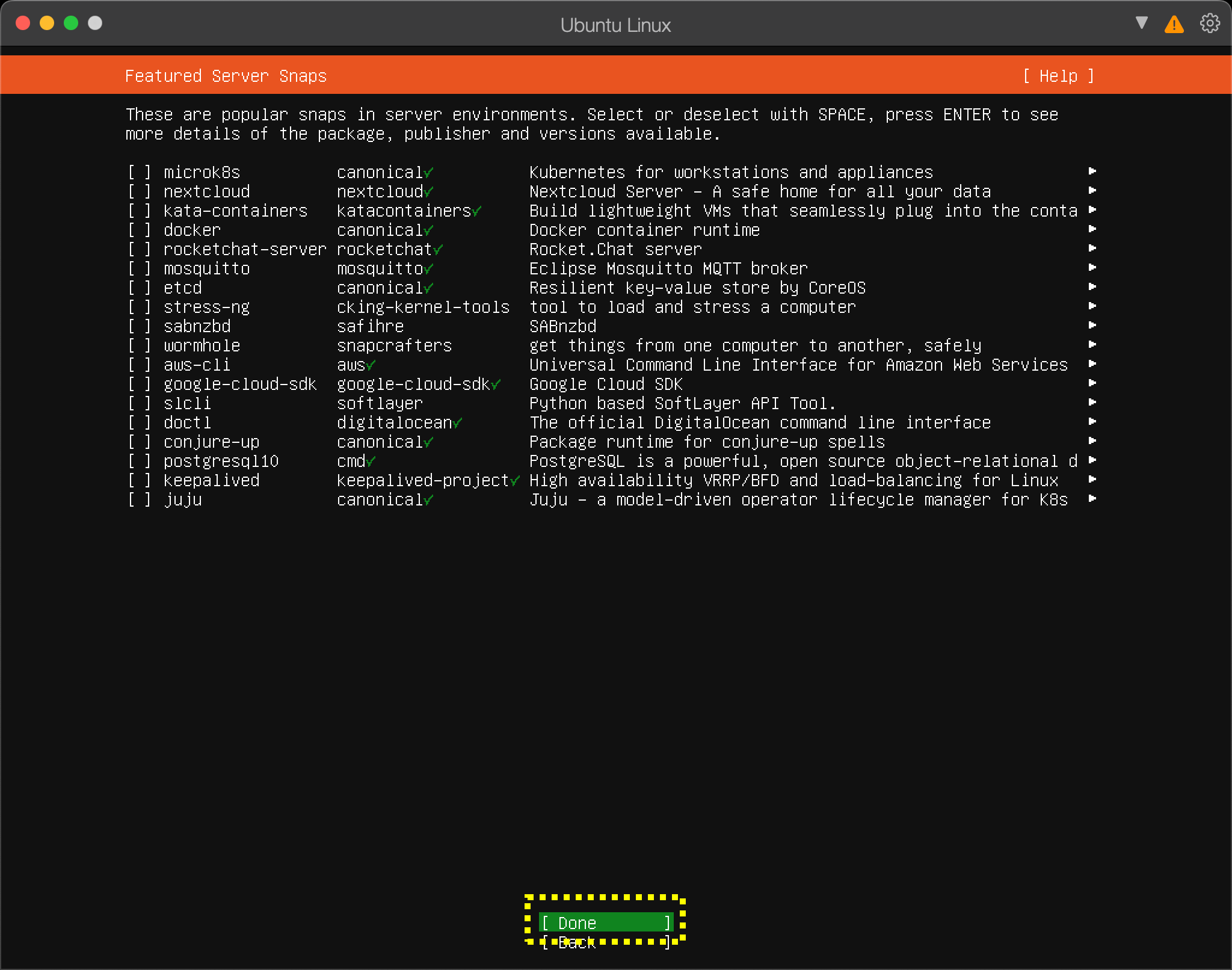Select the google-cloud-sdk checkbox
This screenshot has height=970, width=1232.
point(139,385)
